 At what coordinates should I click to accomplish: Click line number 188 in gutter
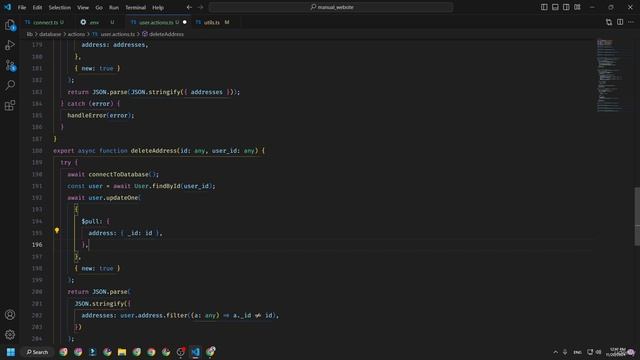coord(37,151)
